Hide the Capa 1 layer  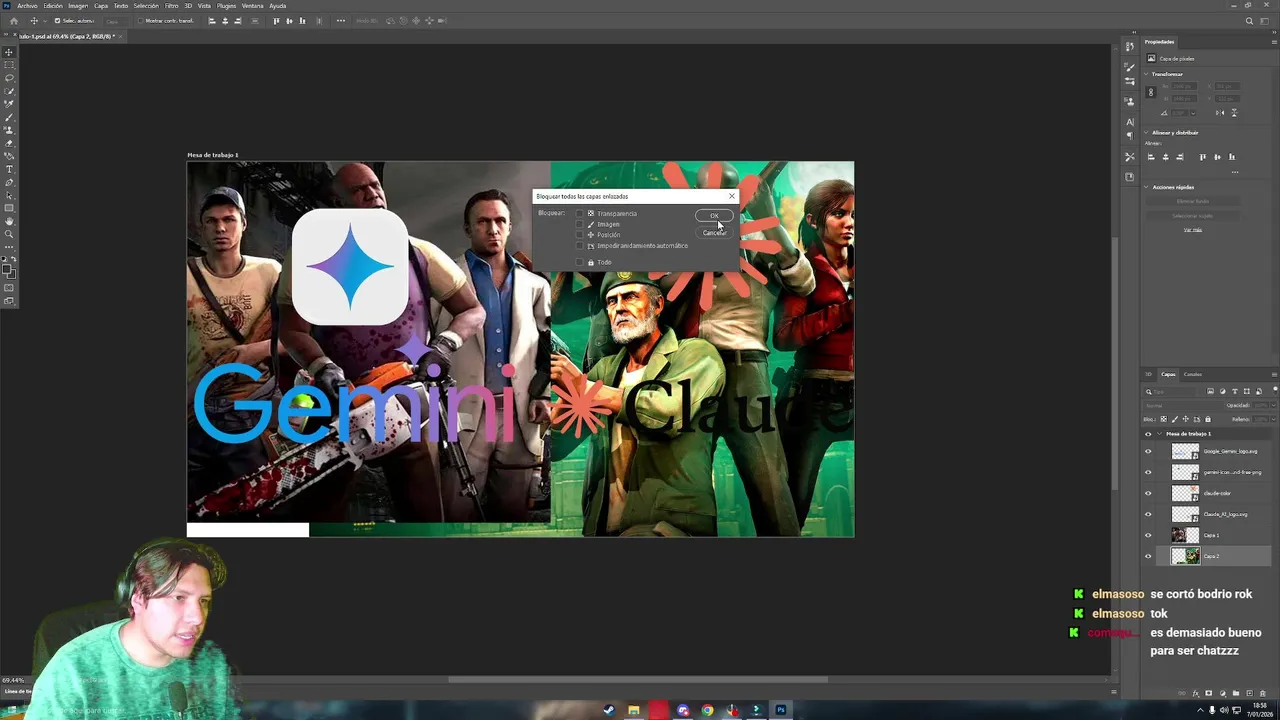(x=1148, y=535)
